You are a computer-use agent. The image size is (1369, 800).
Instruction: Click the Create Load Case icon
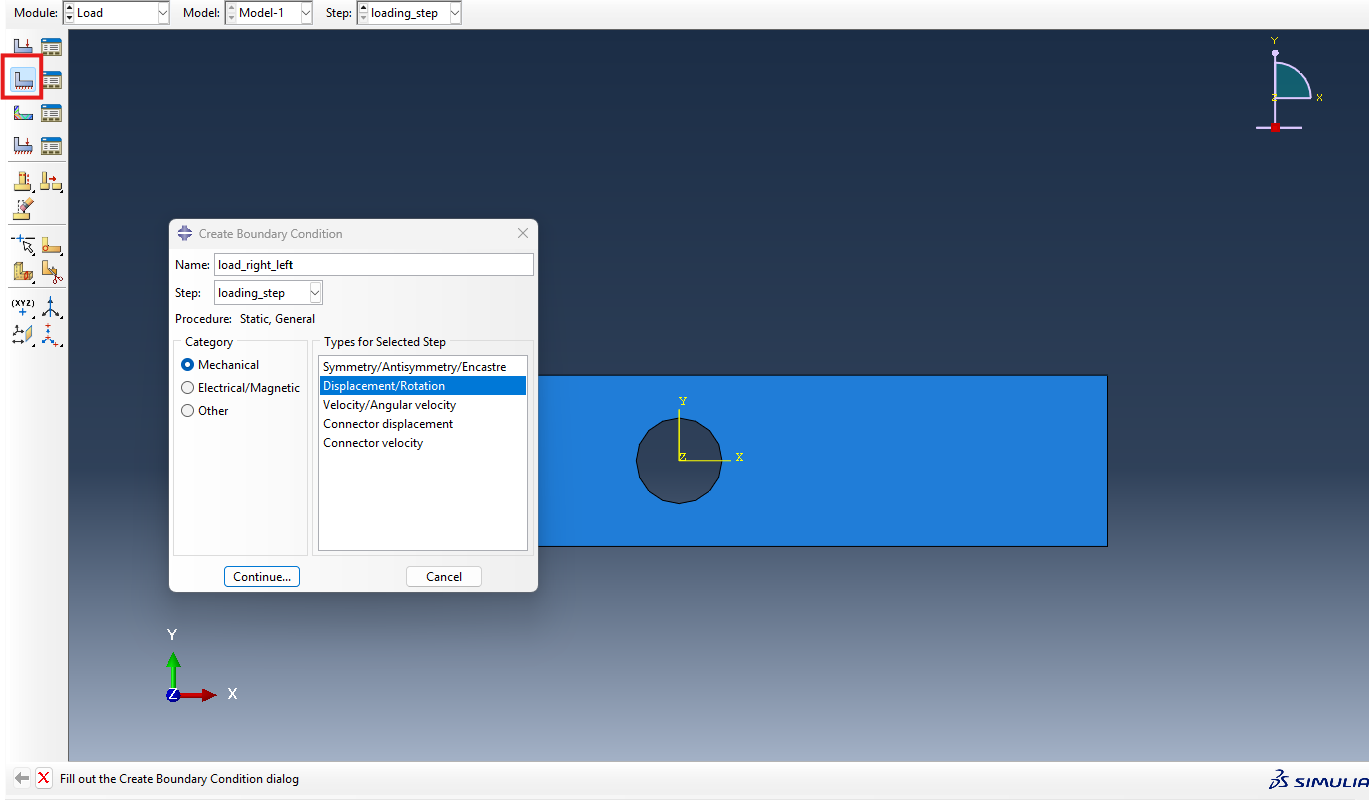[x=22, y=146]
